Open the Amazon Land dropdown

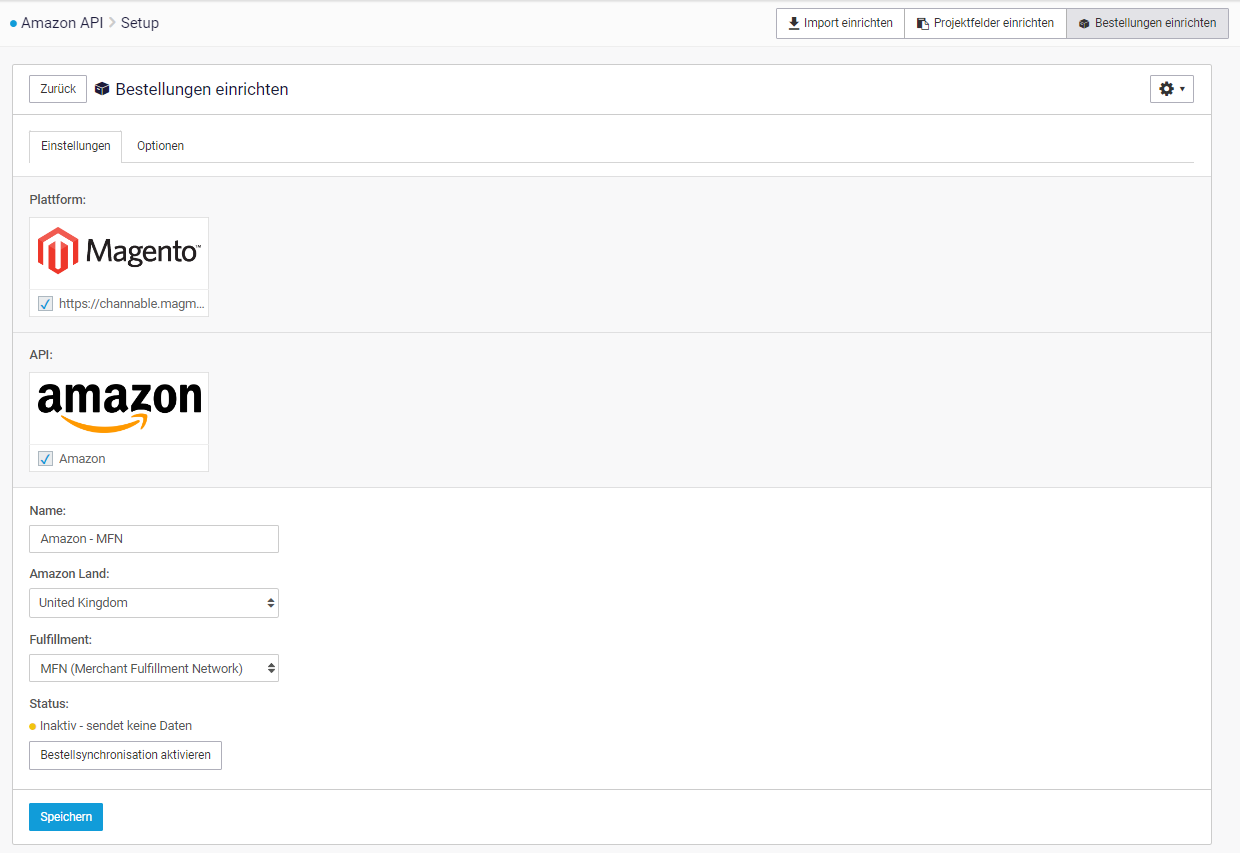pos(154,603)
